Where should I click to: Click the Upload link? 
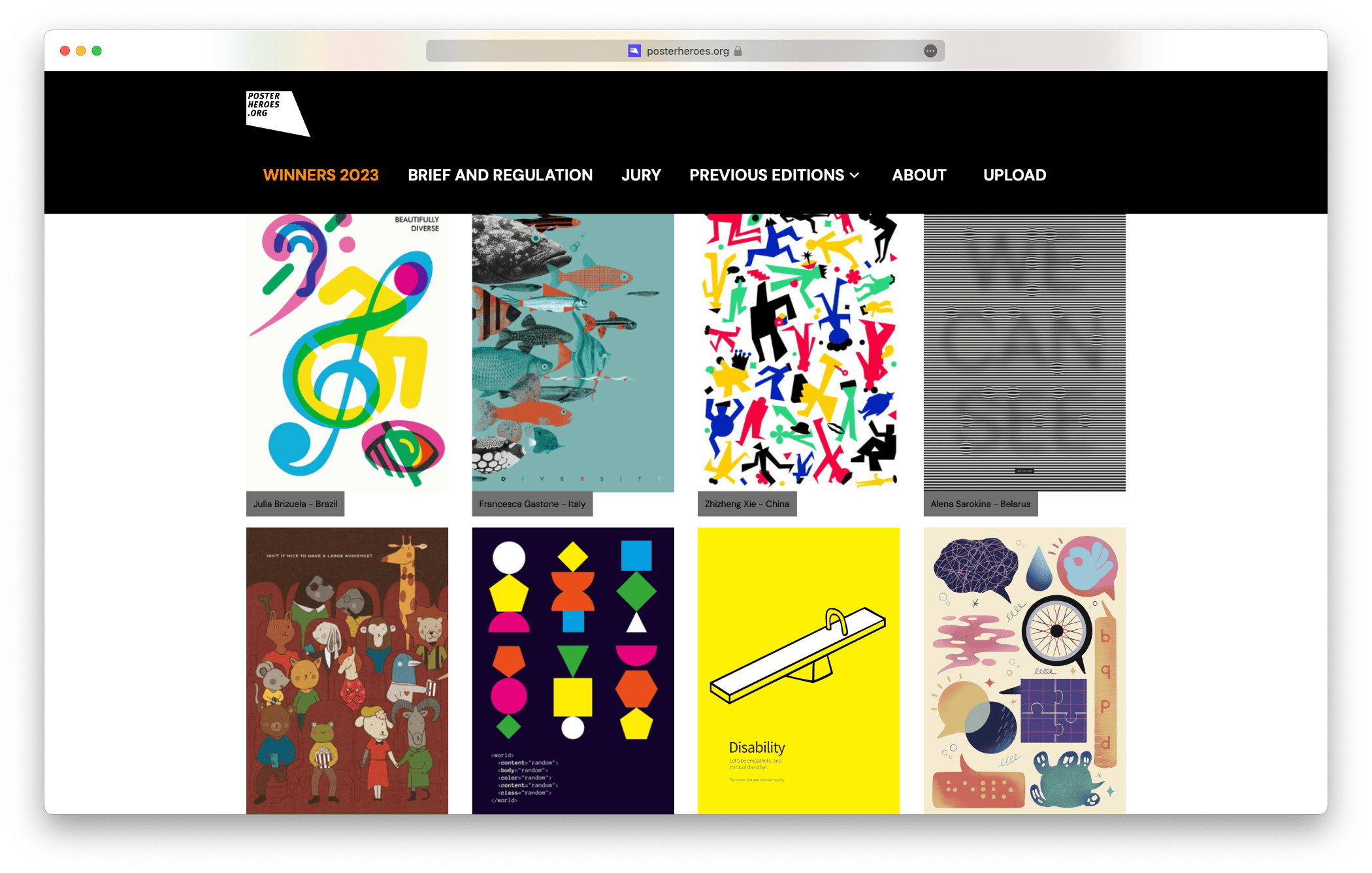[1015, 175]
